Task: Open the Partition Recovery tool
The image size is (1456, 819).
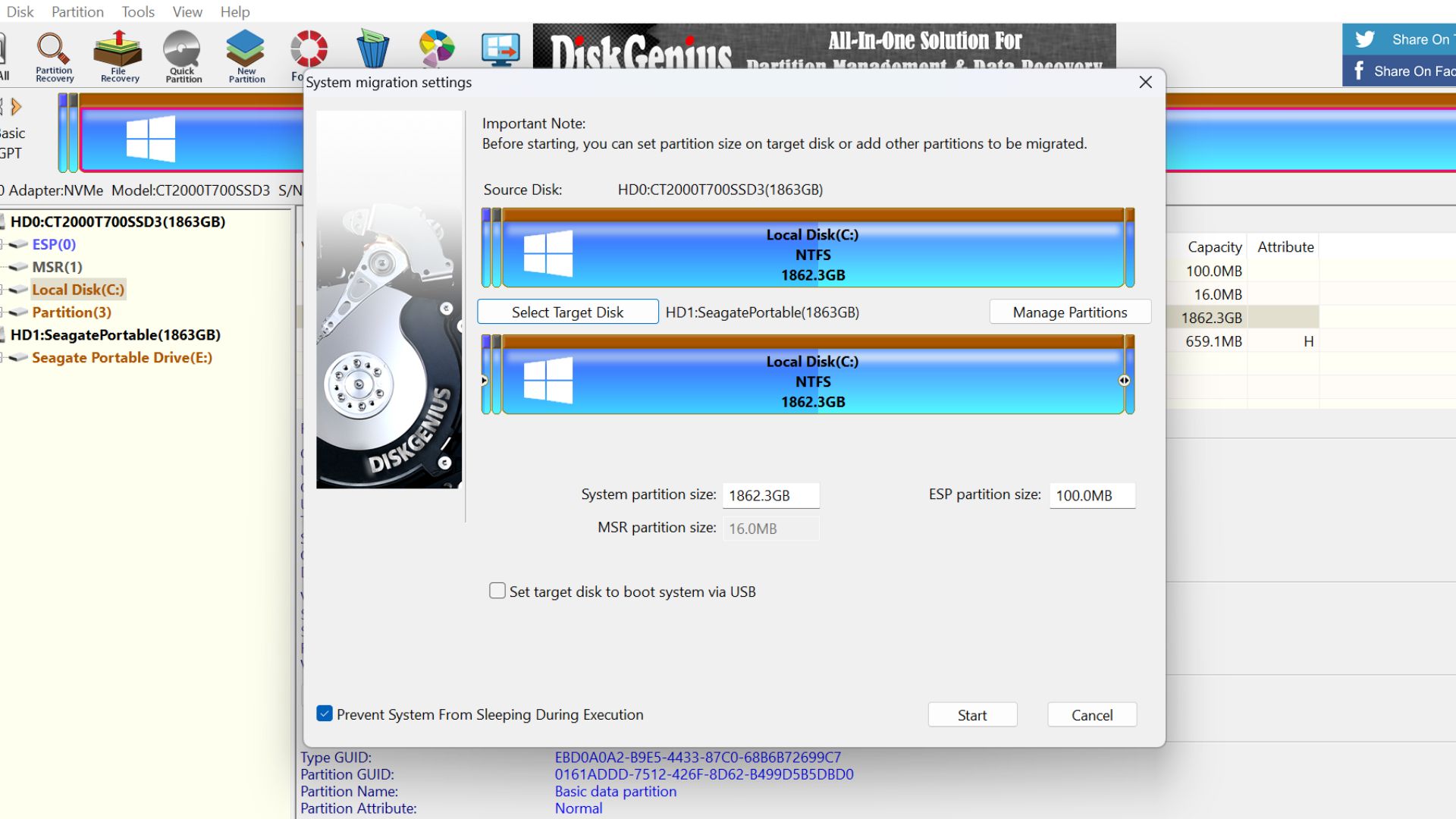Action: [x=54, y=57]
